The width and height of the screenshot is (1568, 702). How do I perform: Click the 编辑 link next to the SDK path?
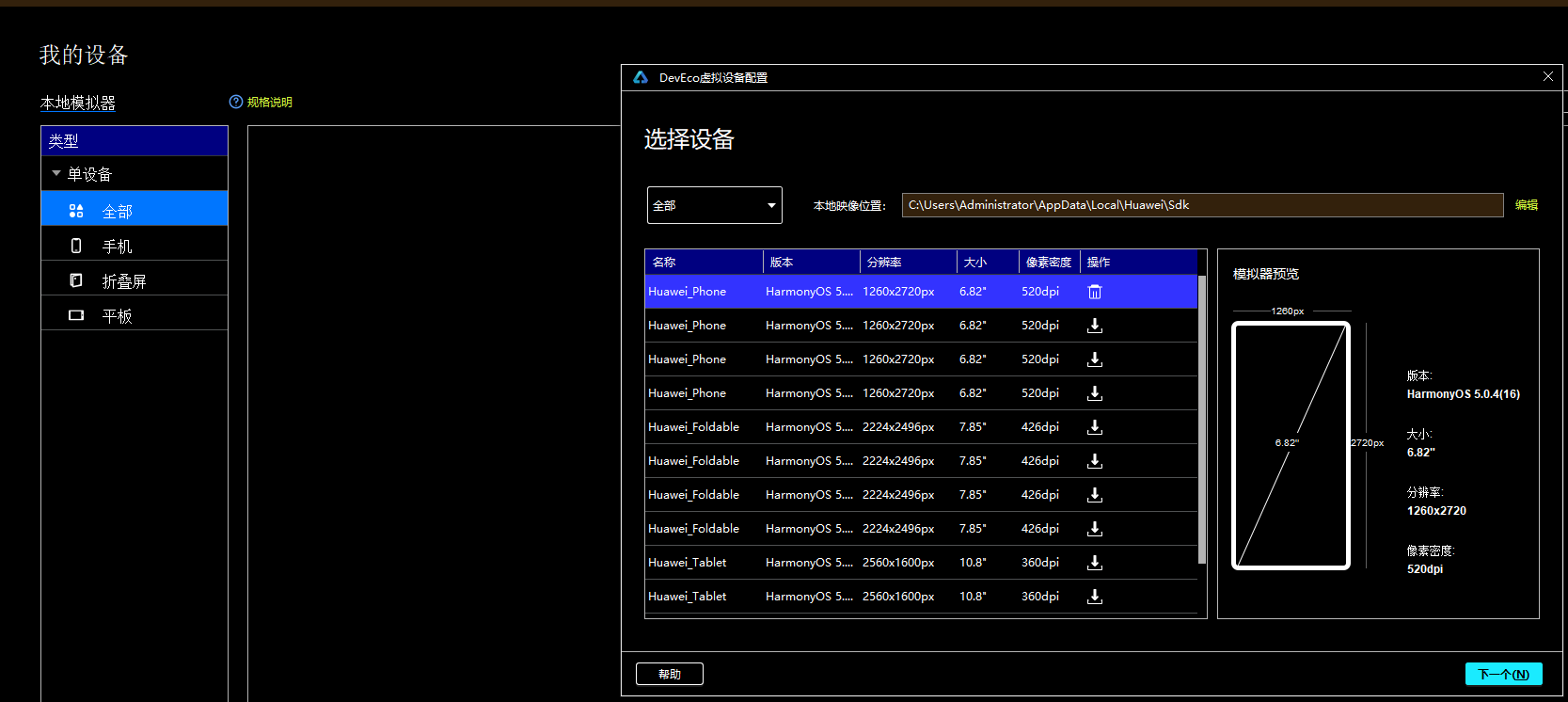(x=1527, y=204)
